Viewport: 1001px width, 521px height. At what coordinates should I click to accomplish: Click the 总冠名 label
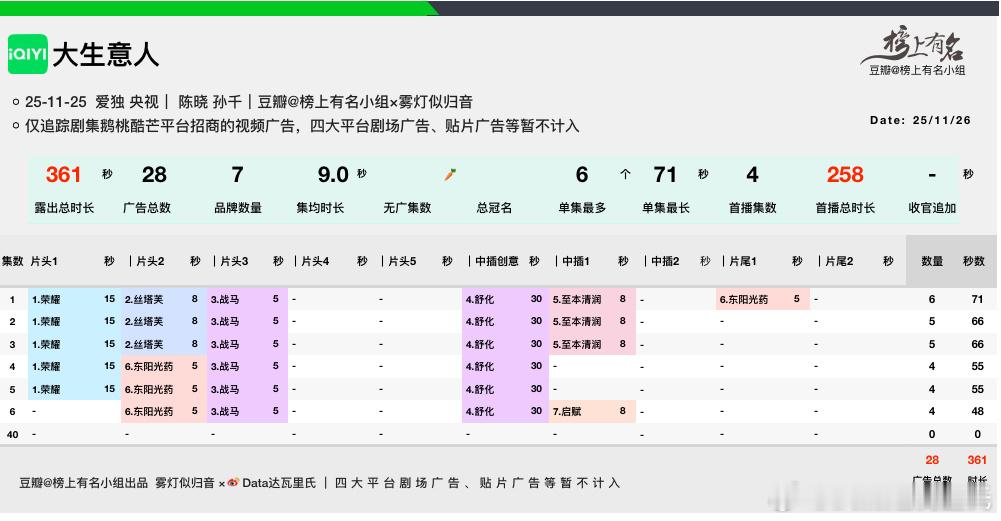[494, 208]
